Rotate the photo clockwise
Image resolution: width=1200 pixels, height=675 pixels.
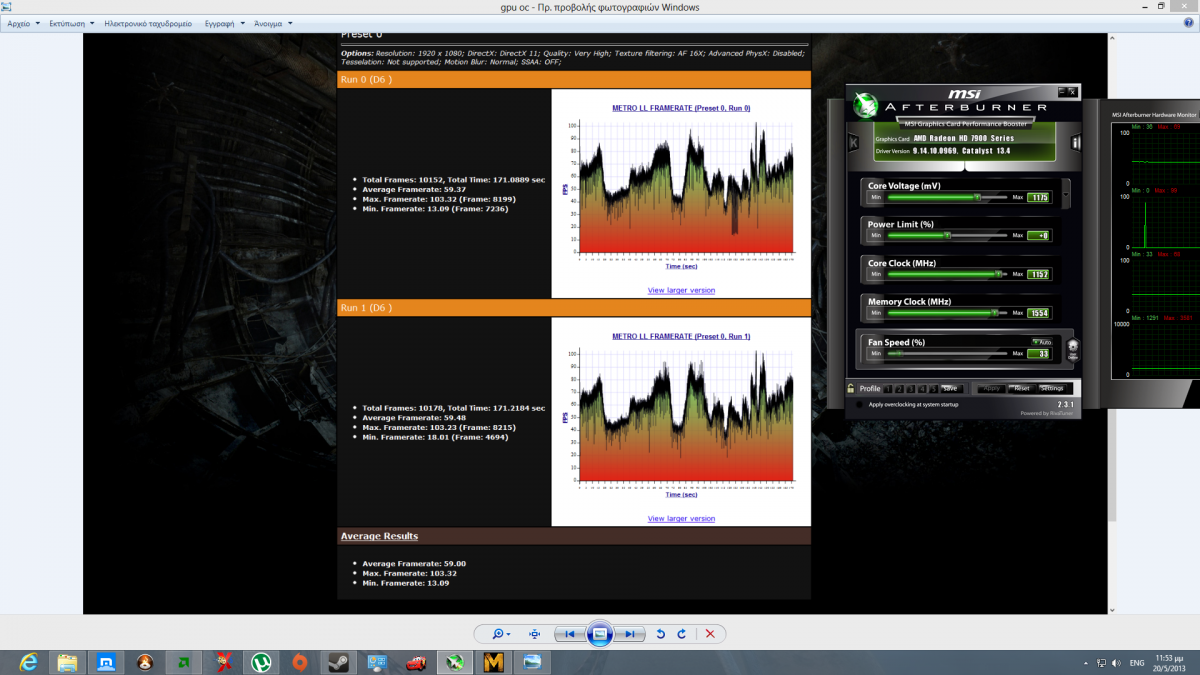point(682,634)
